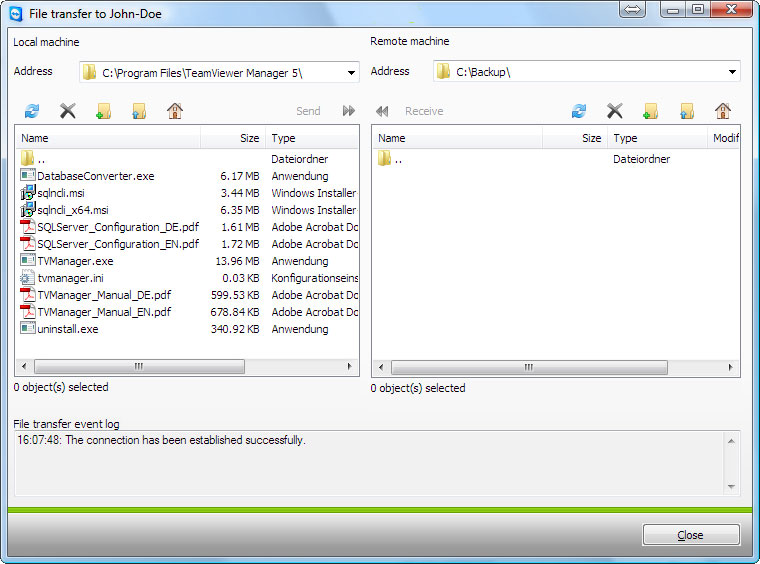Sort remote list by Name column
The image size is (760, 564).
point(458,138)
